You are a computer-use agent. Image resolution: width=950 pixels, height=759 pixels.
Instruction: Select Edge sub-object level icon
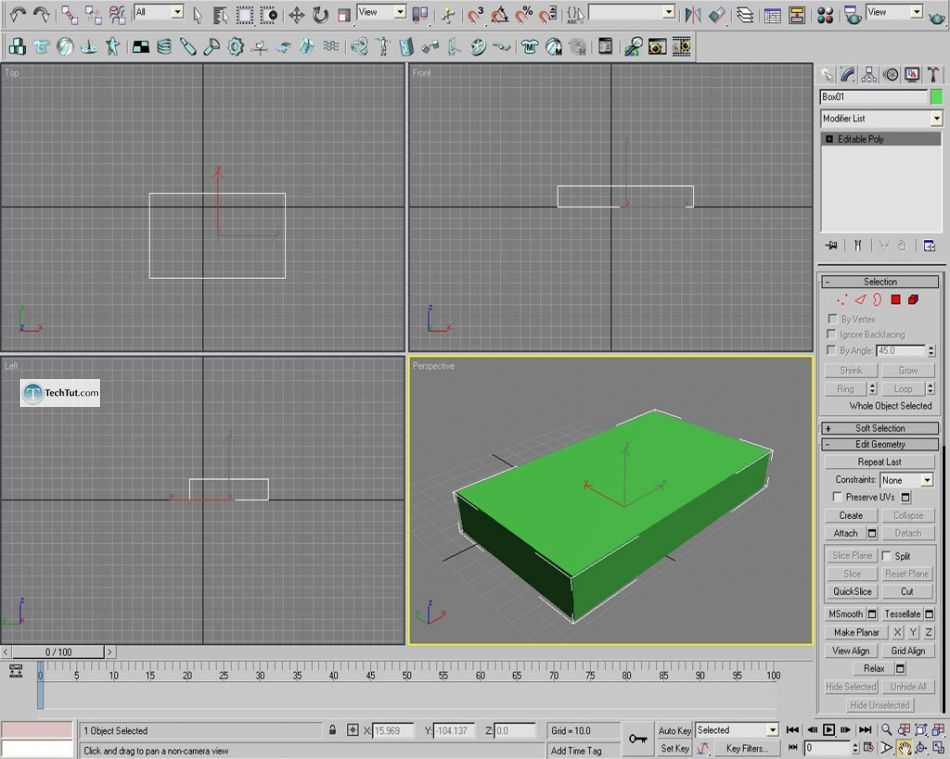(860, 300)
